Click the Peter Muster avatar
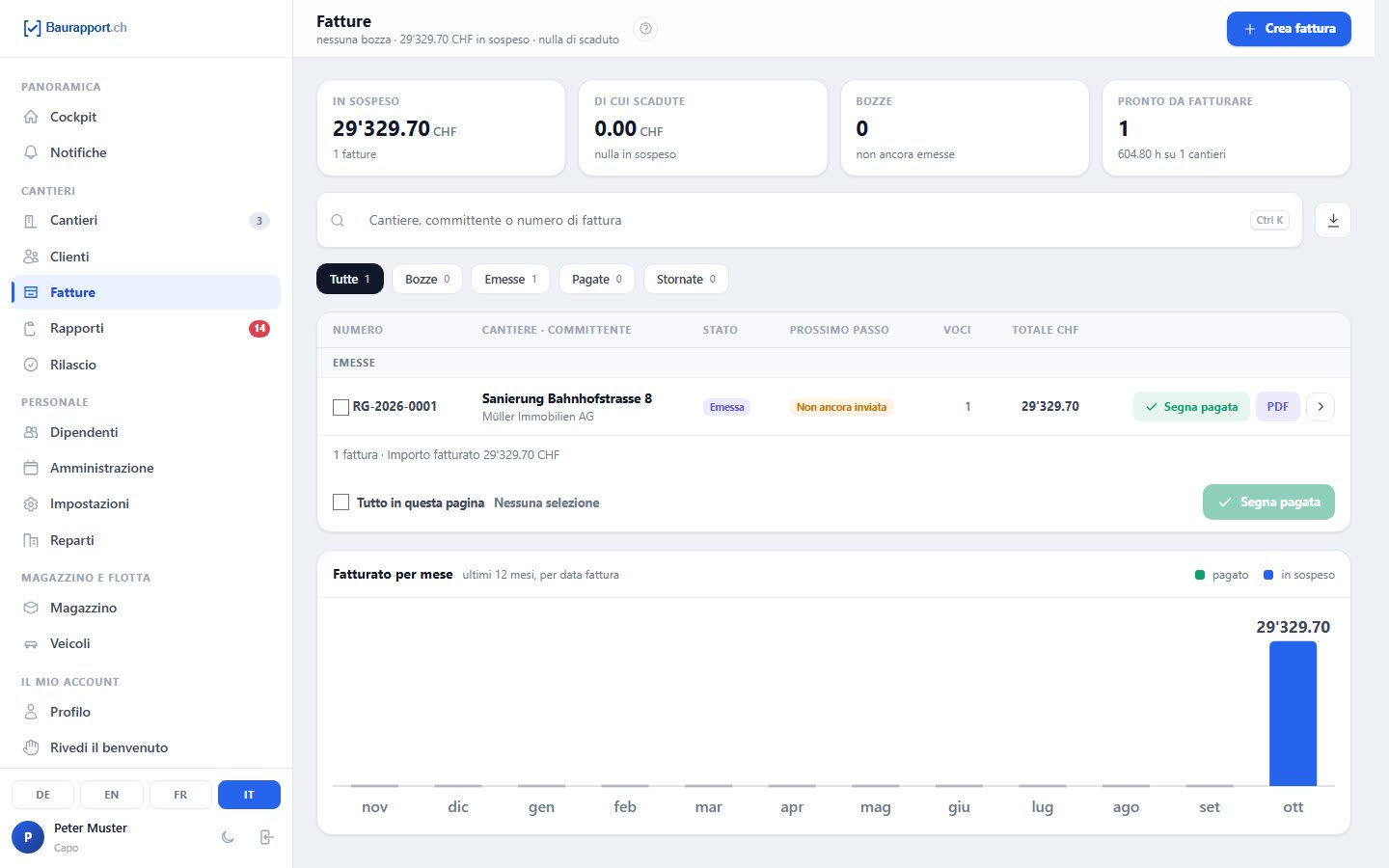This screenshot has width=1389, height=868. (x=28, y=837)
